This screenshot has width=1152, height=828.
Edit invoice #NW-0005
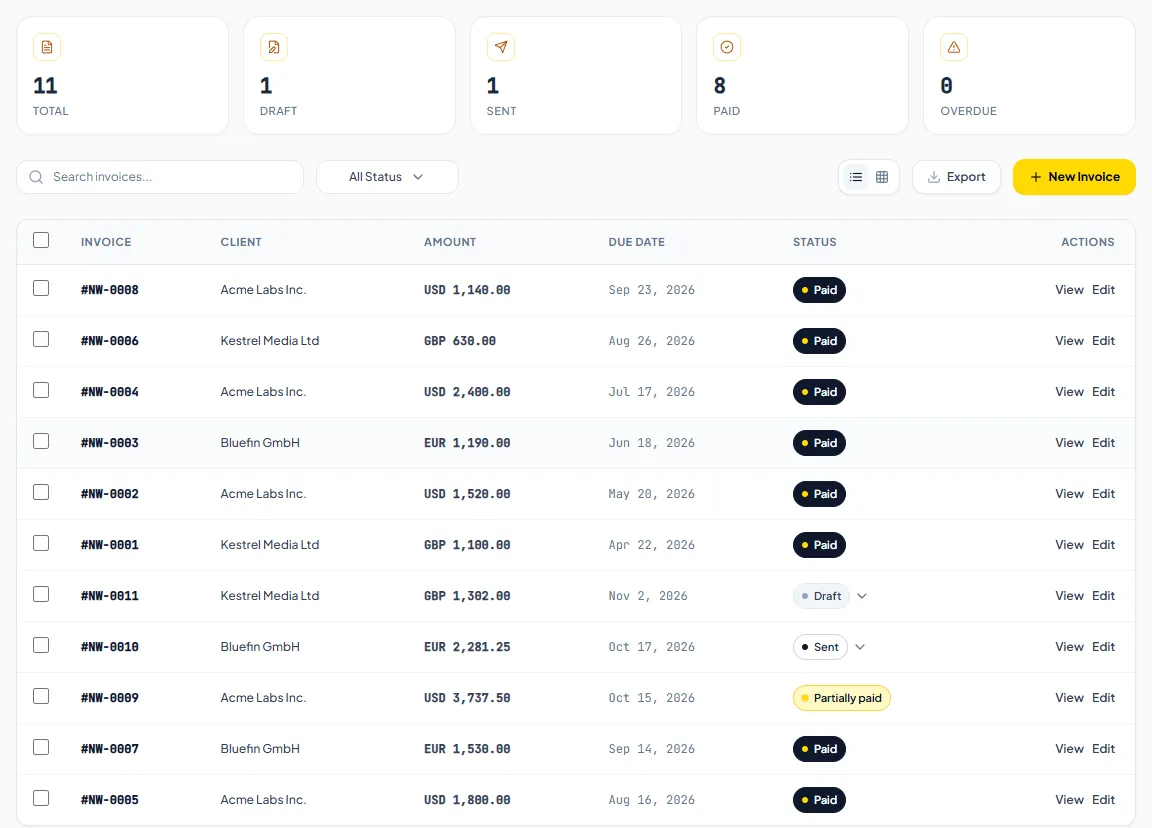pos(1103,799)
